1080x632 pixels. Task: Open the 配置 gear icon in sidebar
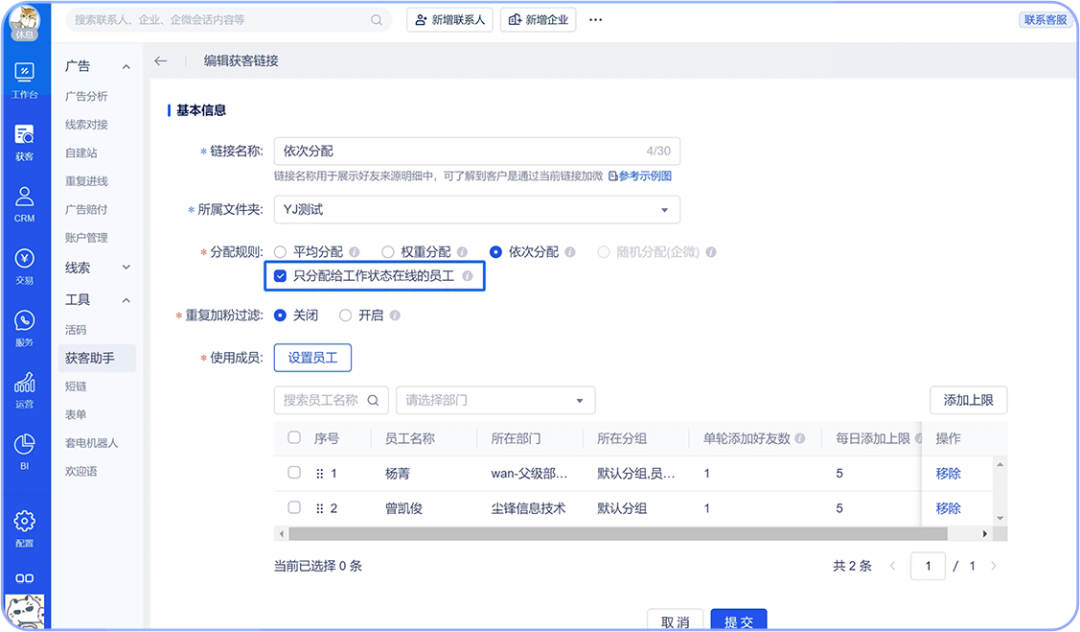24,529
